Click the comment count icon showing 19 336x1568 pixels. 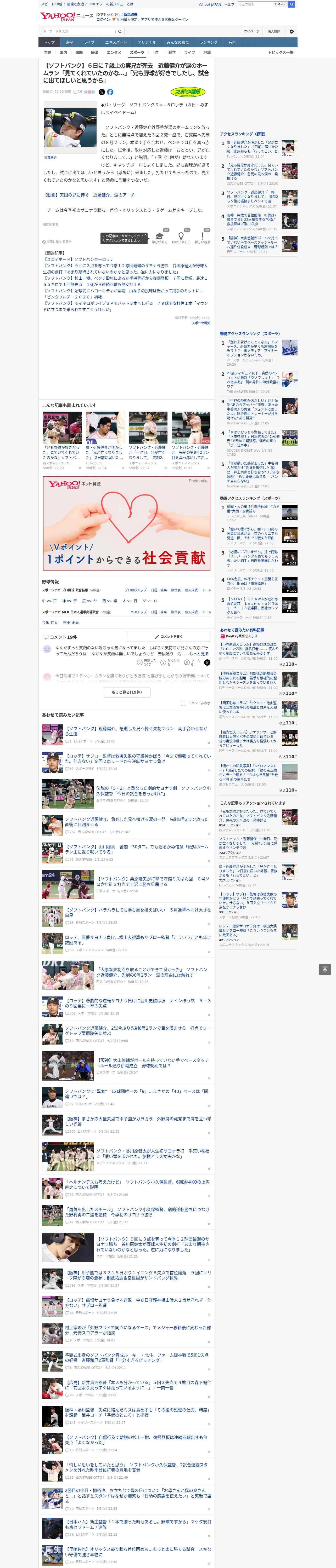point(77,92)
